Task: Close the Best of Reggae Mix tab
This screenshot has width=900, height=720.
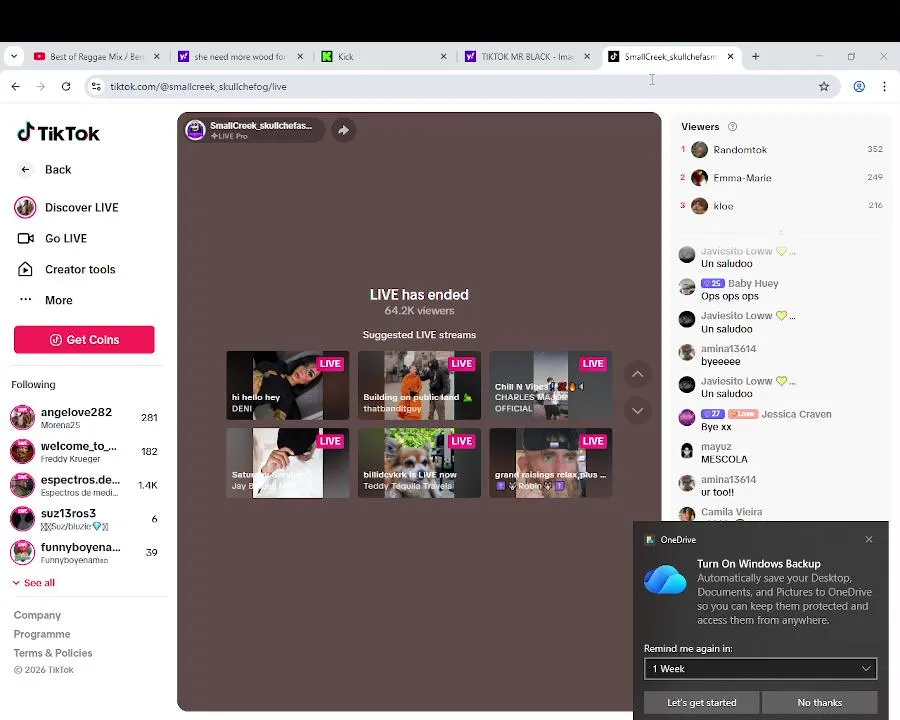Action: [x=157, y=56]
